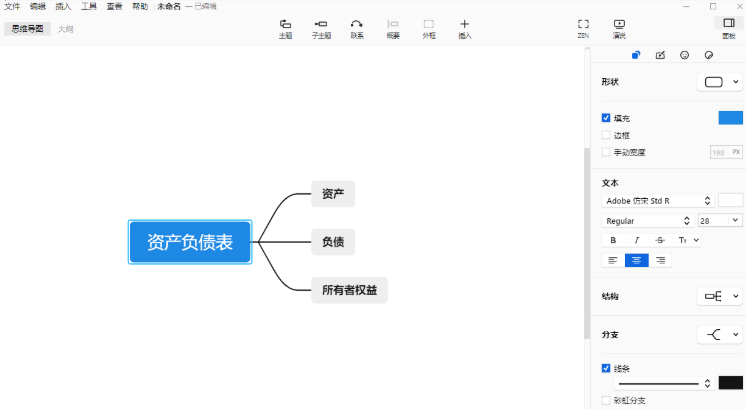Open the notes tab with pencil icon

(x=660, y=55)
